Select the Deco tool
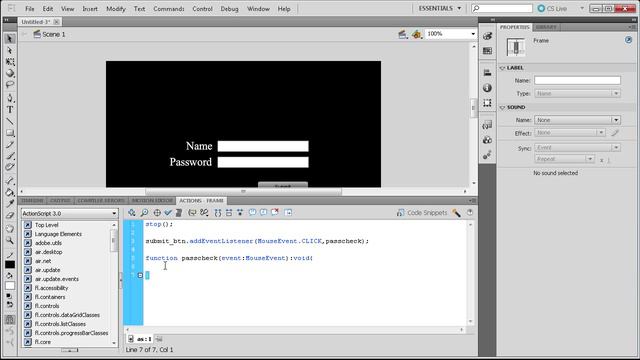Screen dimensions: 640x360 10,167
